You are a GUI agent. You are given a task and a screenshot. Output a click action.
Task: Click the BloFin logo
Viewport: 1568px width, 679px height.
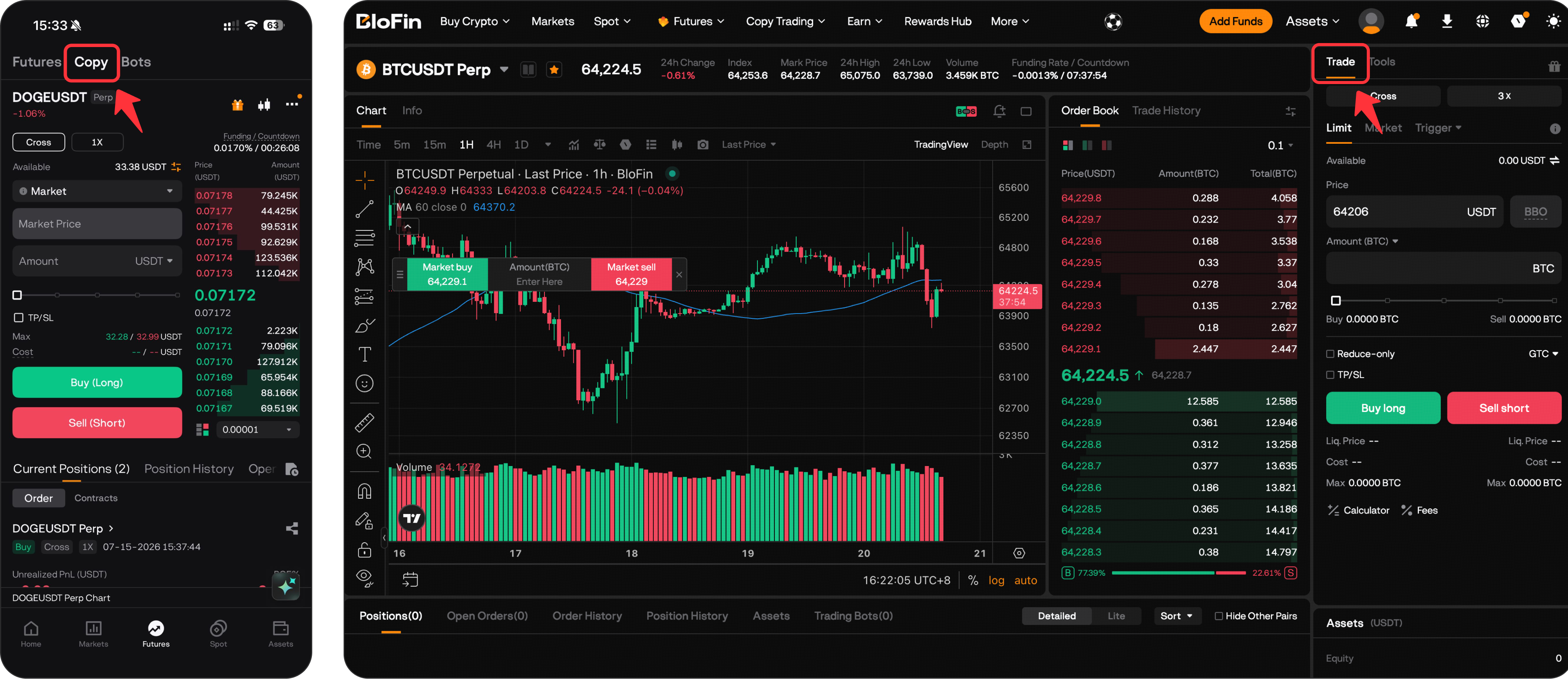(389, 21)
